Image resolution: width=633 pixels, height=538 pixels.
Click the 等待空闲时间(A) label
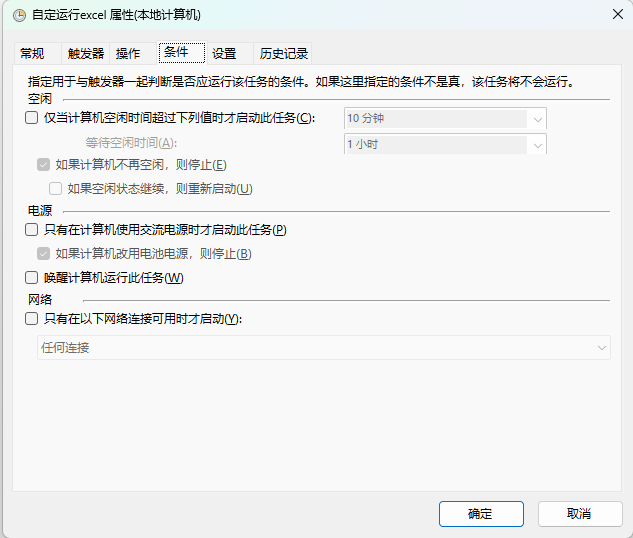[x=131, y=142]
